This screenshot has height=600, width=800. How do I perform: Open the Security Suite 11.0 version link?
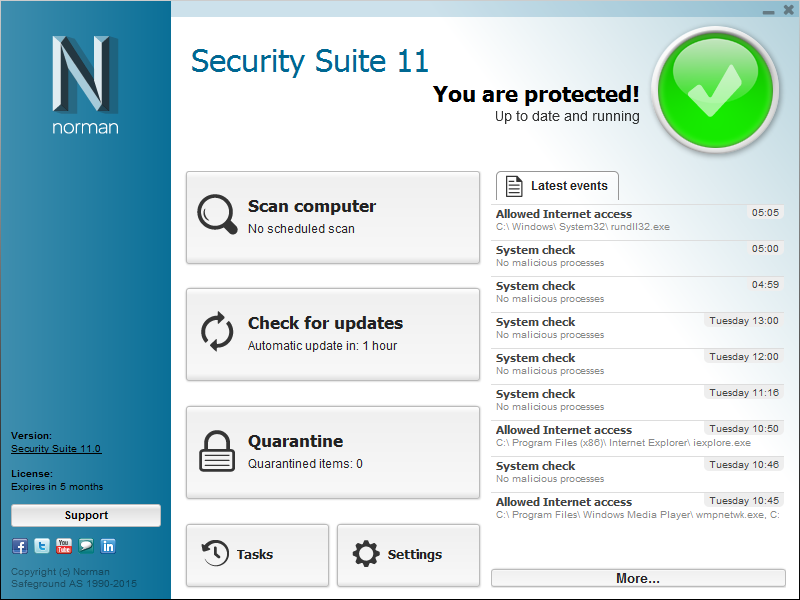tap(56, 449)
